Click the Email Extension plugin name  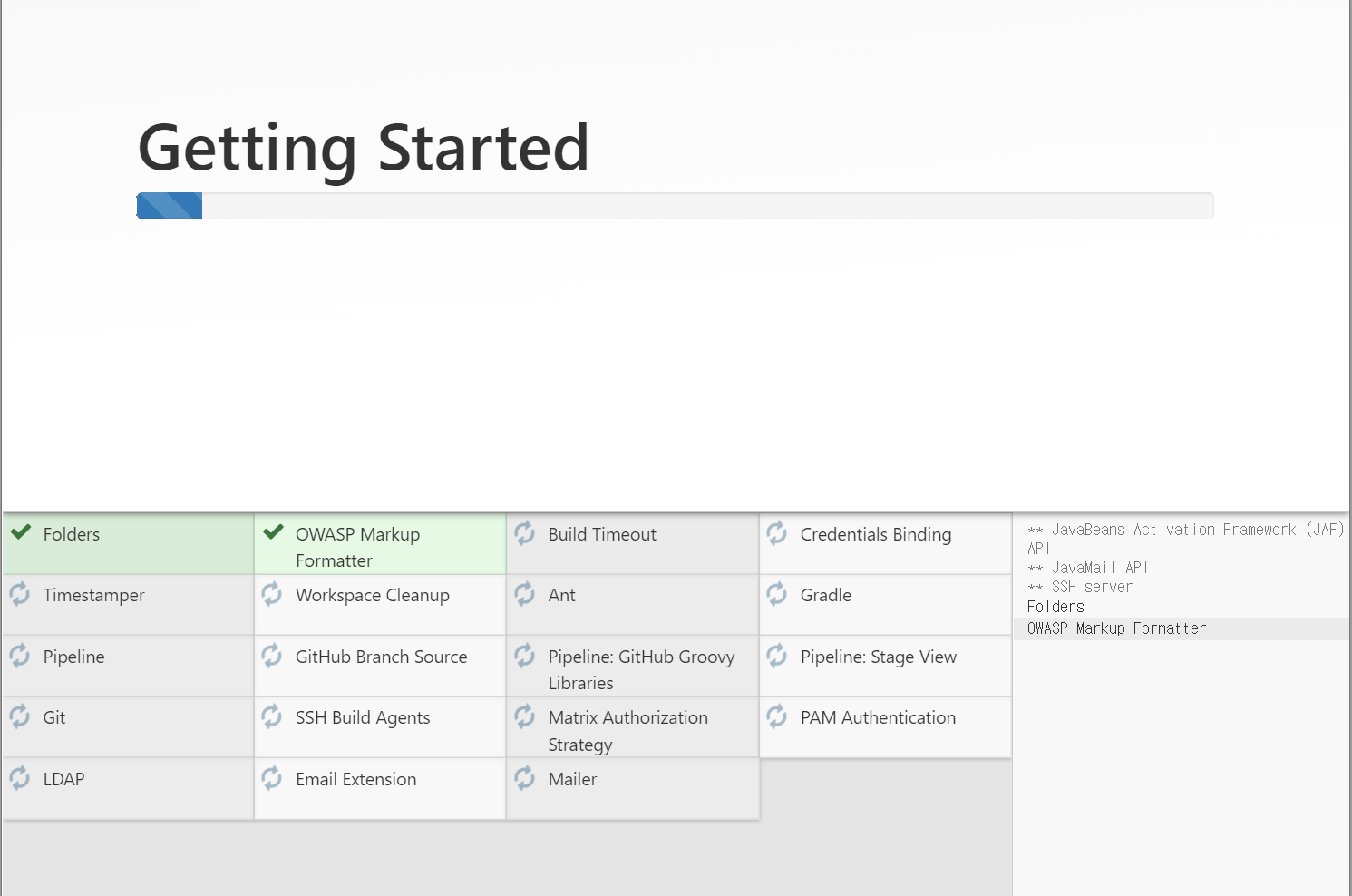tap(356, 779)
